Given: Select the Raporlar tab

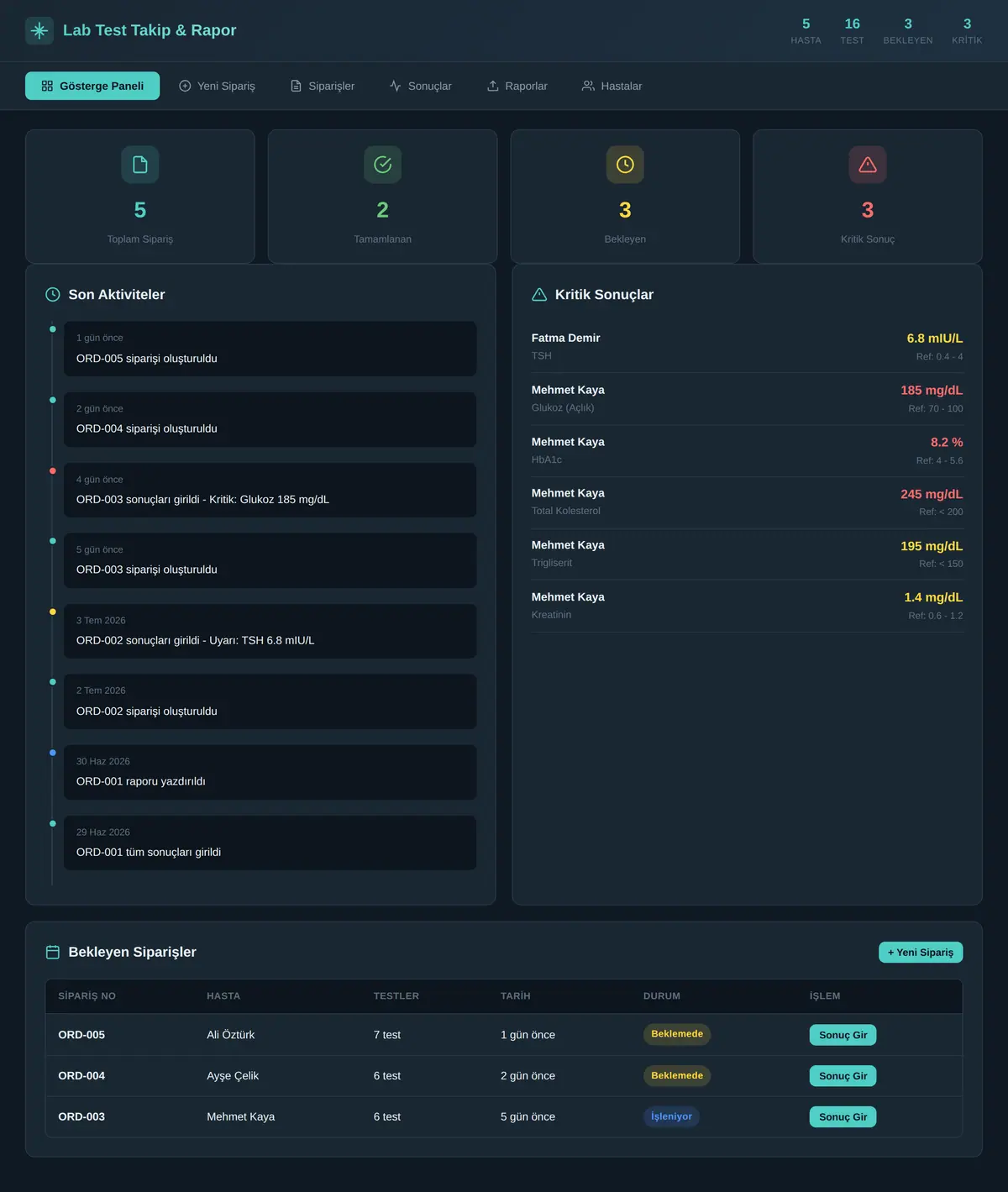Looking at the screenshot, I should tap(517, 86).
